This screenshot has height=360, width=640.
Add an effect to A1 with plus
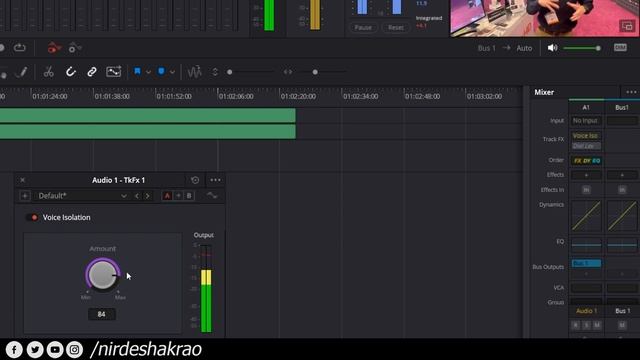(586, 175)
